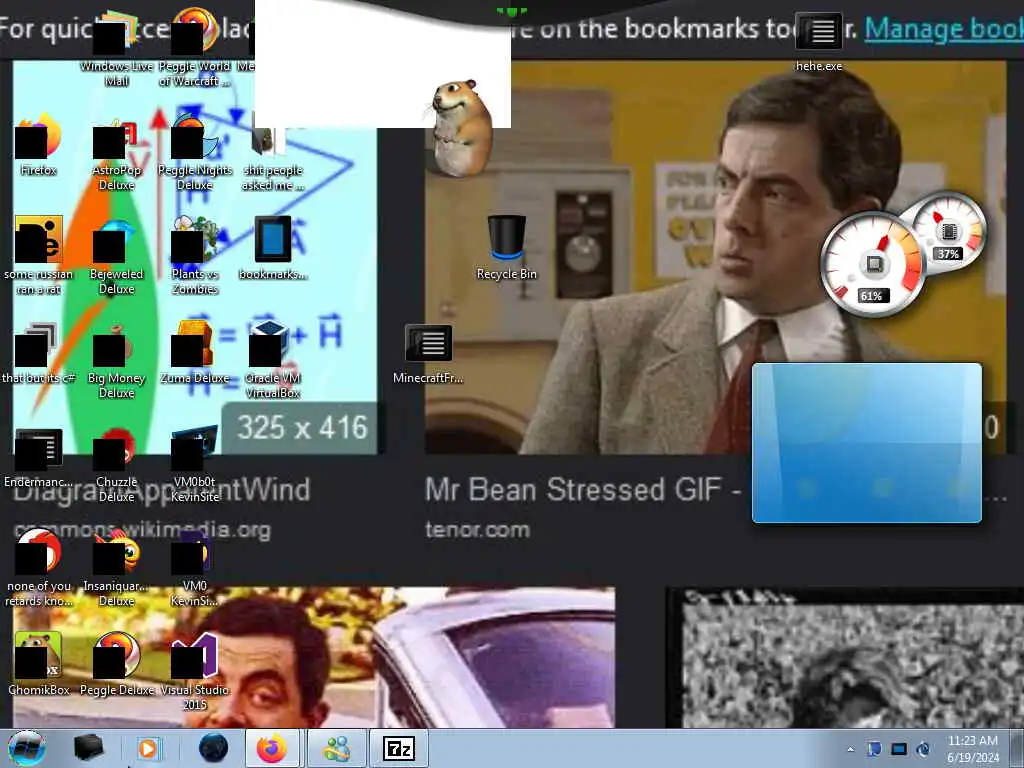Click the blue window preview thumbnail
The image size is (1024, 768).
[x=867, y=443]
